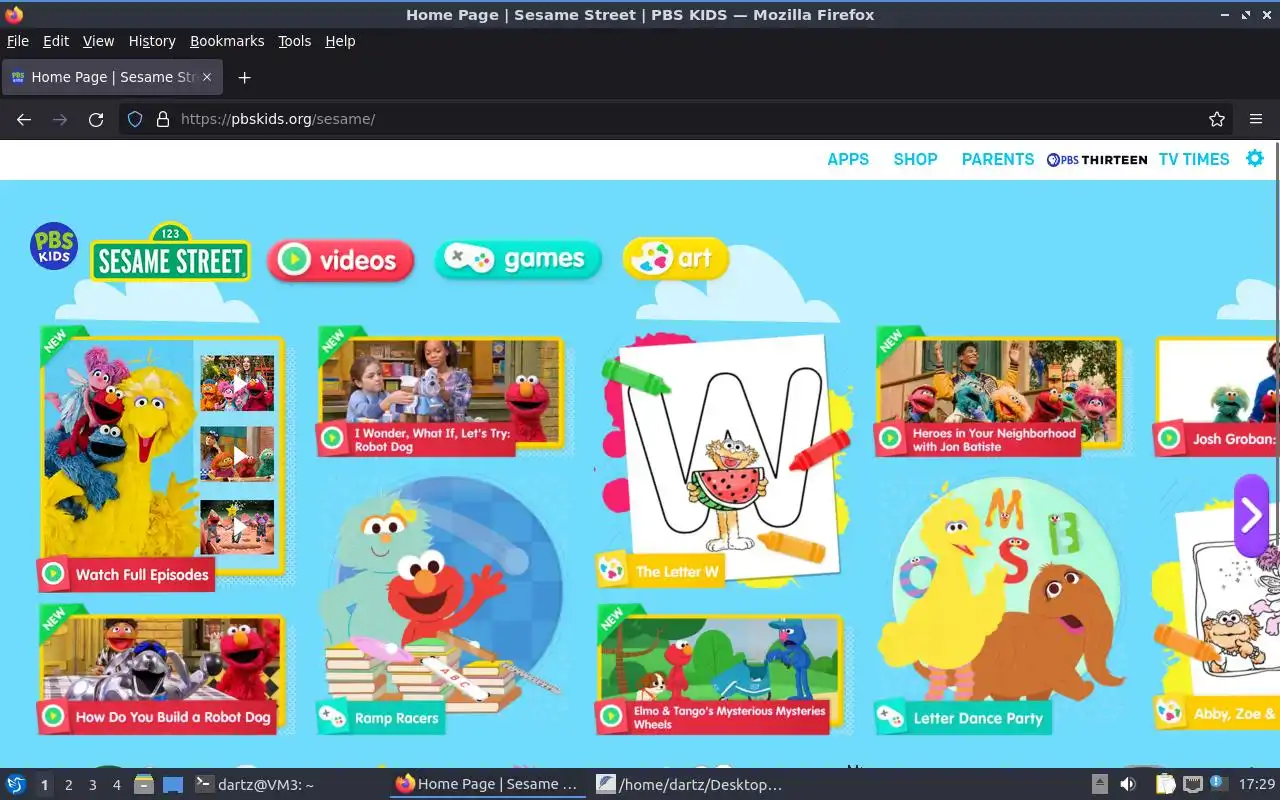Reload the current page
1280x800 pixels.
96,119
